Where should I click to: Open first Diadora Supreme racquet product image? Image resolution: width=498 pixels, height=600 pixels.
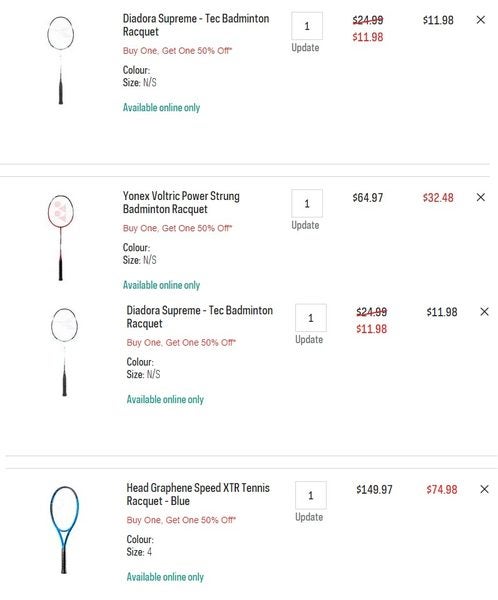pos(60,60)
